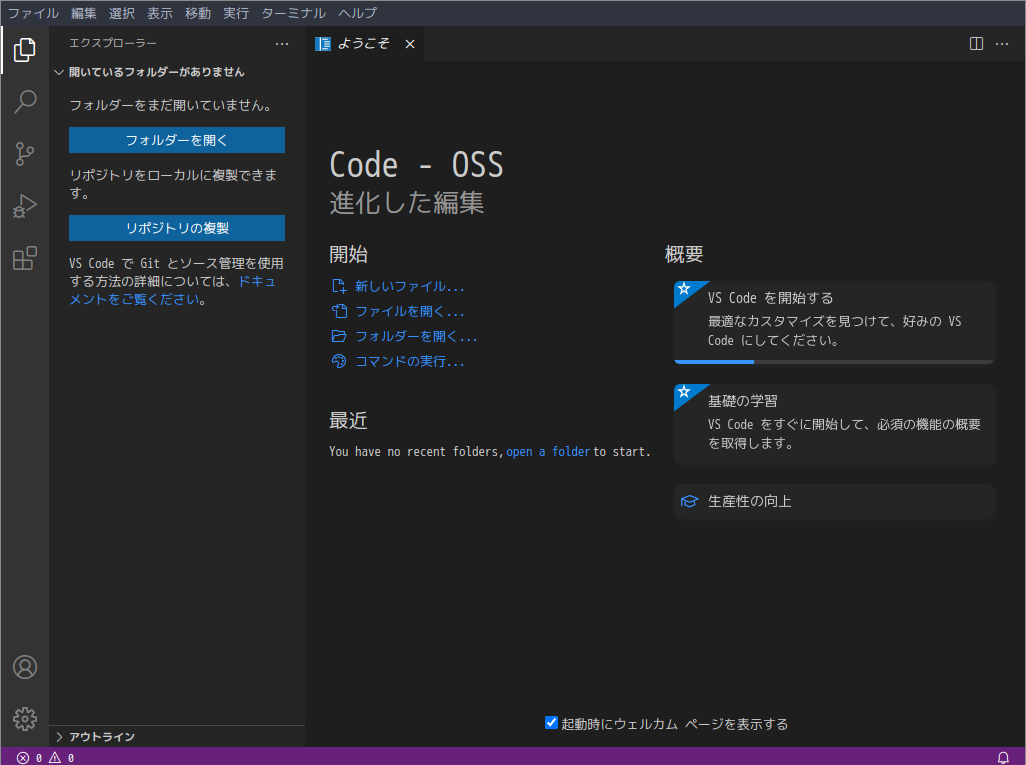Open editor more actions ellipsis
The width and height of the screenshot is (1026, 765).
click(x=1002, y=44)
